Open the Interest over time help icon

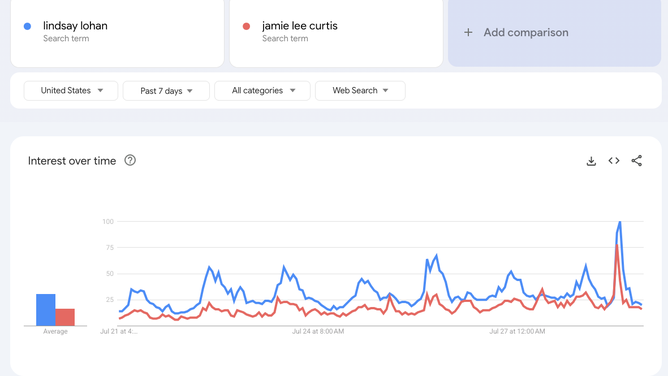[x=130, y=161]
